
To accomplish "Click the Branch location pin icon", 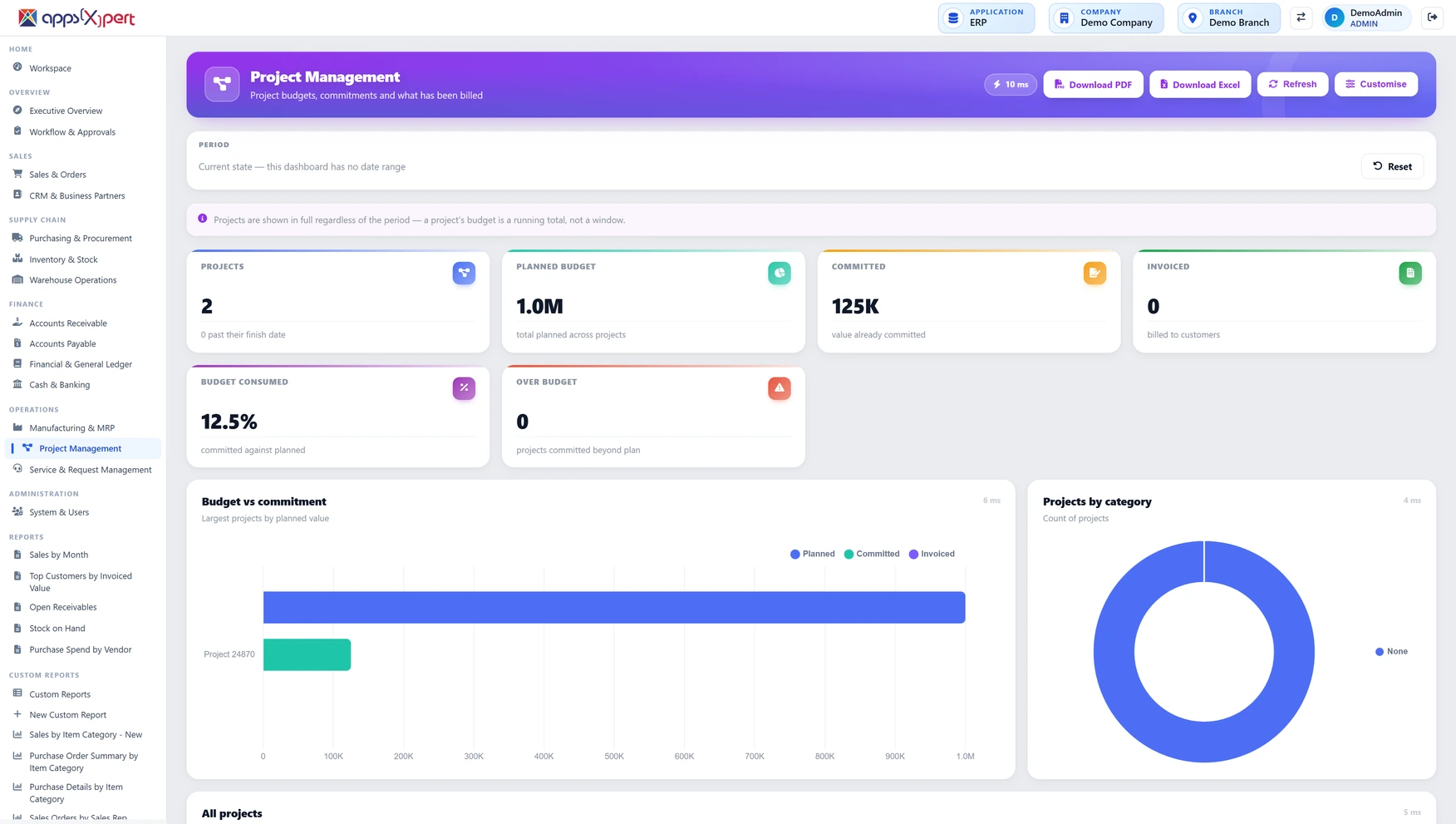I will point(1193,17).
